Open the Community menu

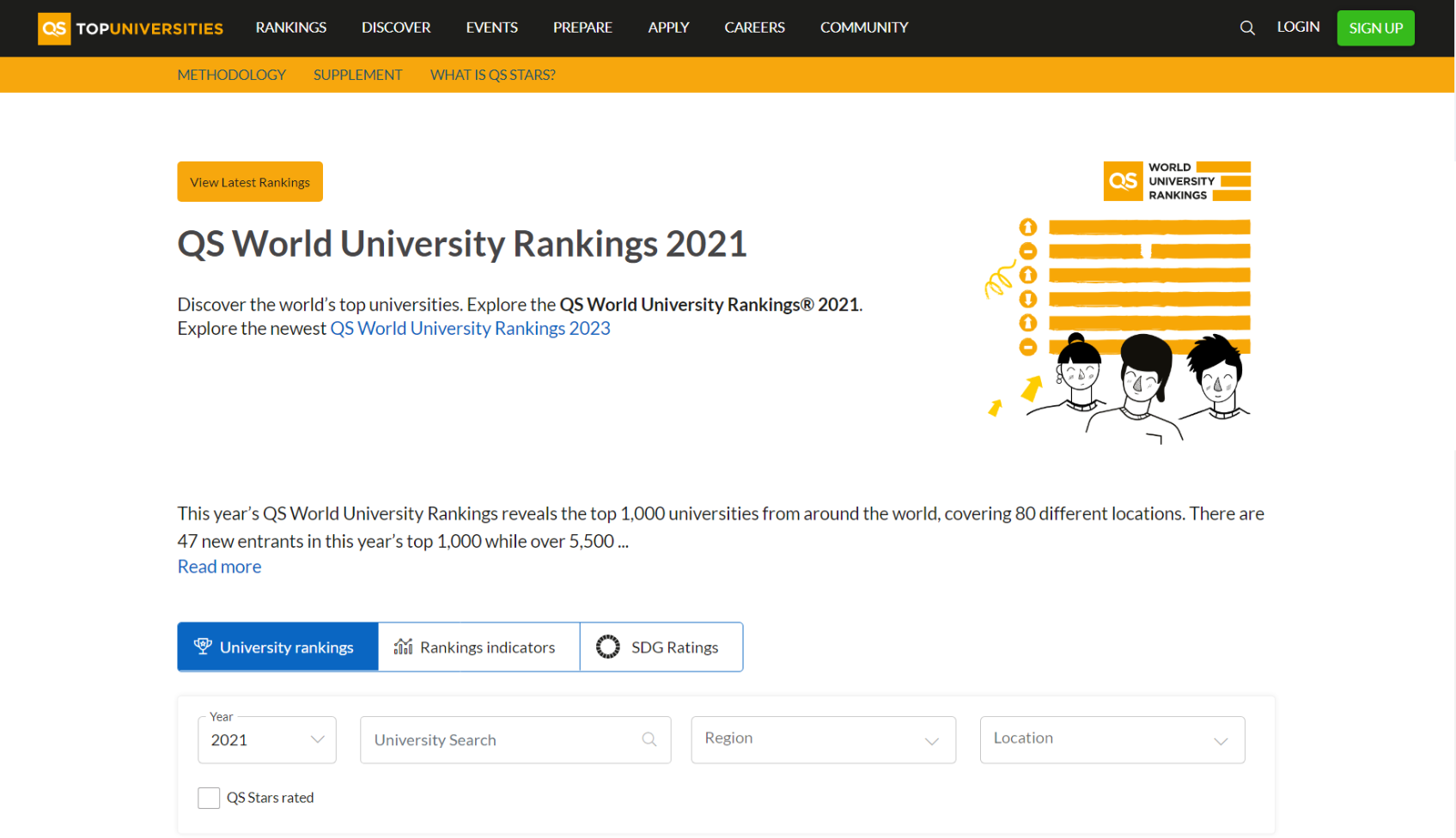(x=864, y=27)
